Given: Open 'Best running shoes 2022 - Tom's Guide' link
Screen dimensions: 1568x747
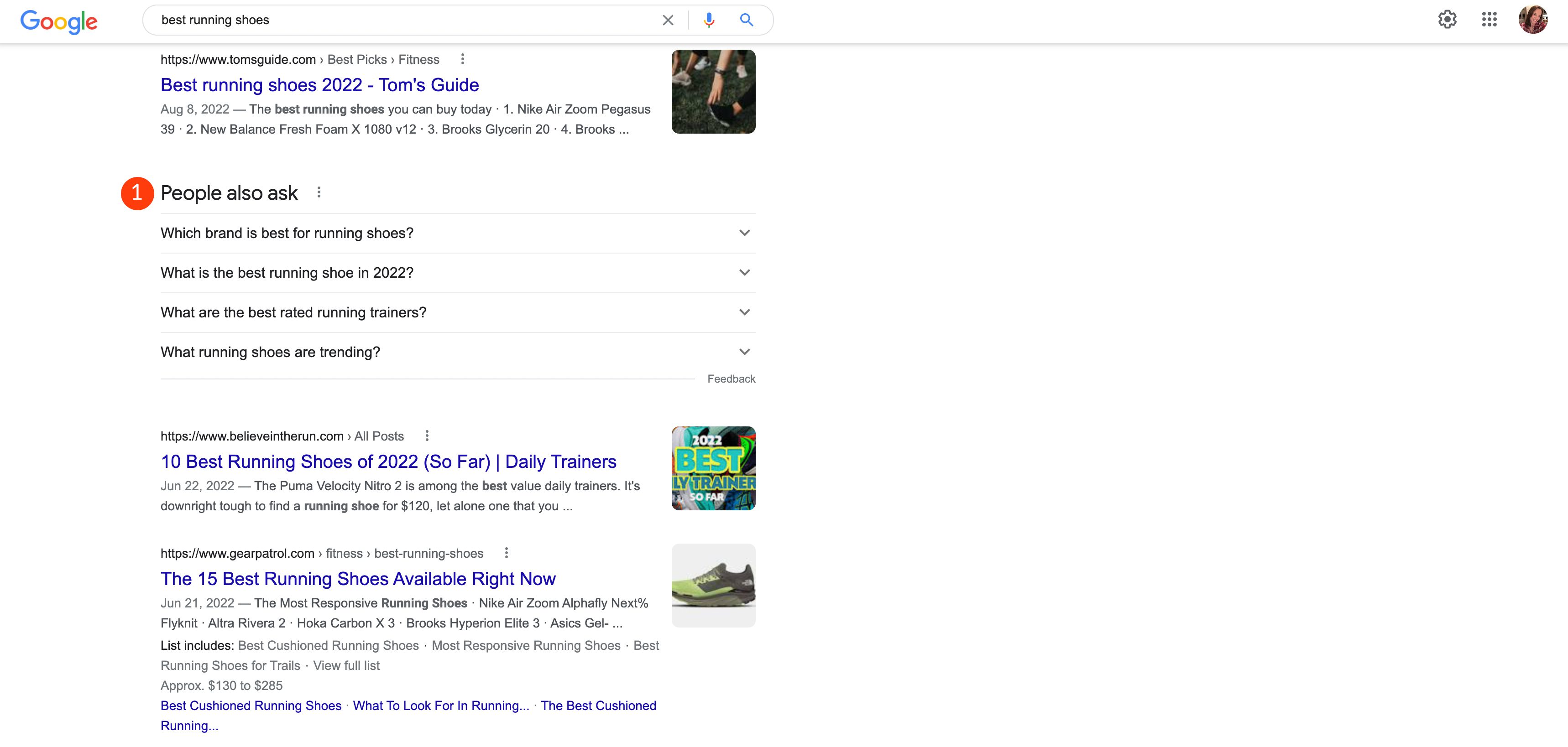Looking at the screenshot, I should coord(320,84).
